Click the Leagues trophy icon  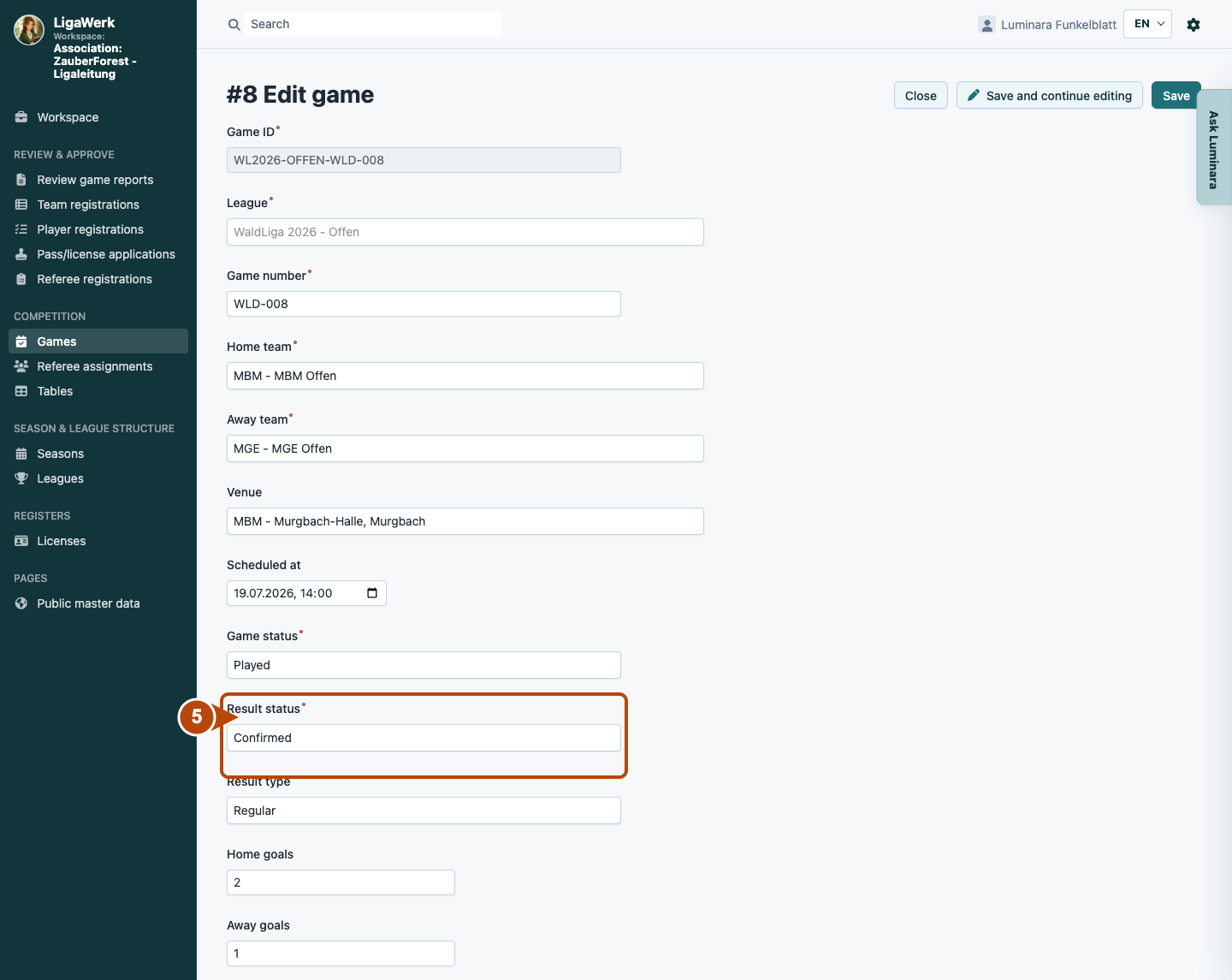21,478
